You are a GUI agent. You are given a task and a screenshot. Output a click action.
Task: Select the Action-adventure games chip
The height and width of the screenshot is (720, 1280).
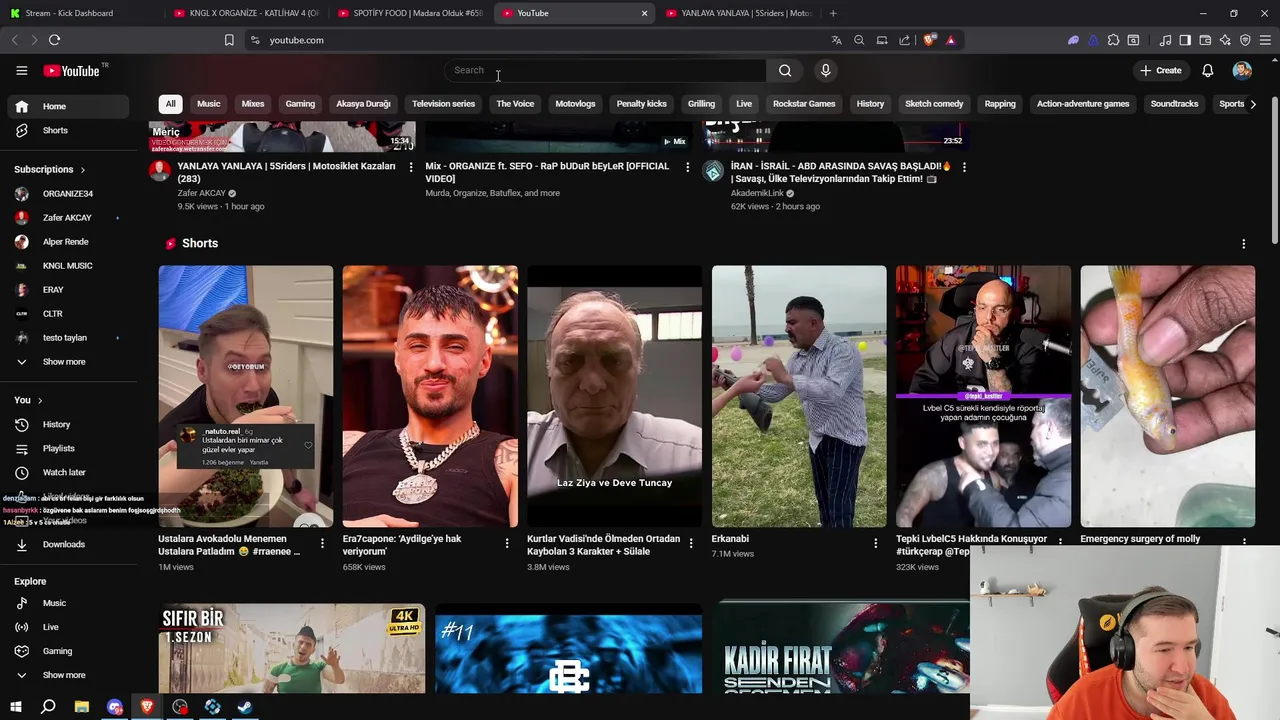point(1083,104)
